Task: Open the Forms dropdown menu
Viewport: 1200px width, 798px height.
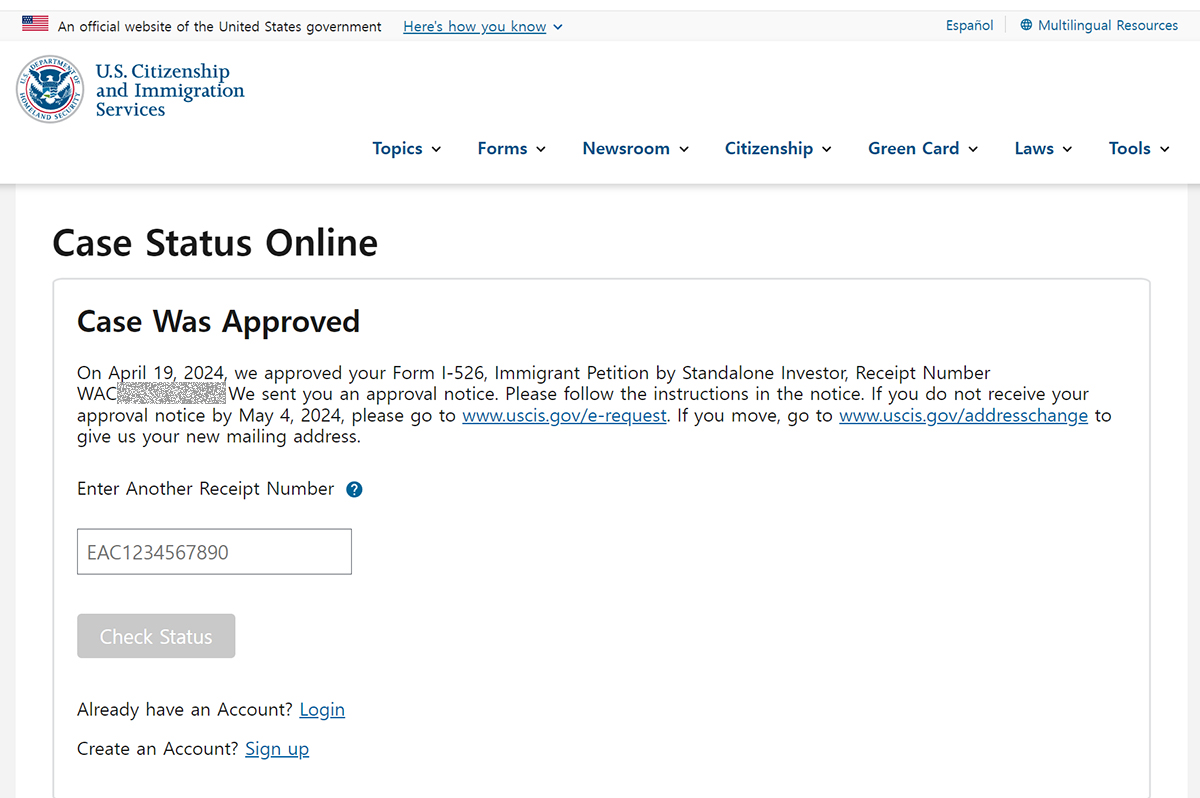Action: pyautogui.click(x=512, y=148)
